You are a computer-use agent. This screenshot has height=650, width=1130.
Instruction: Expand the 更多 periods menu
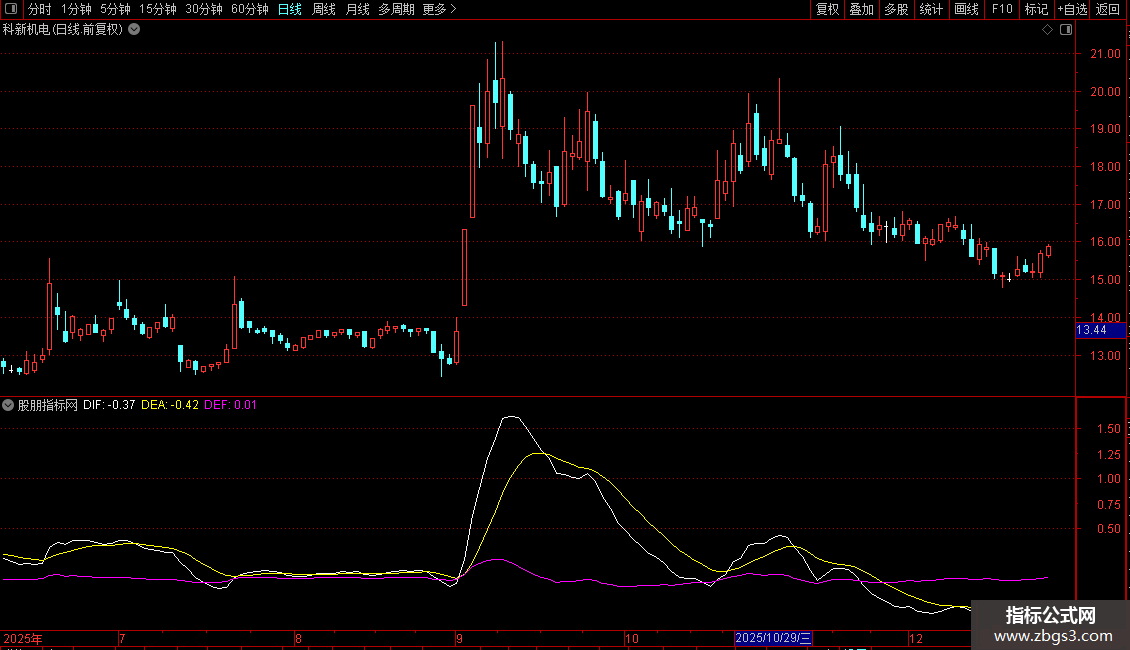pos(439,9)
